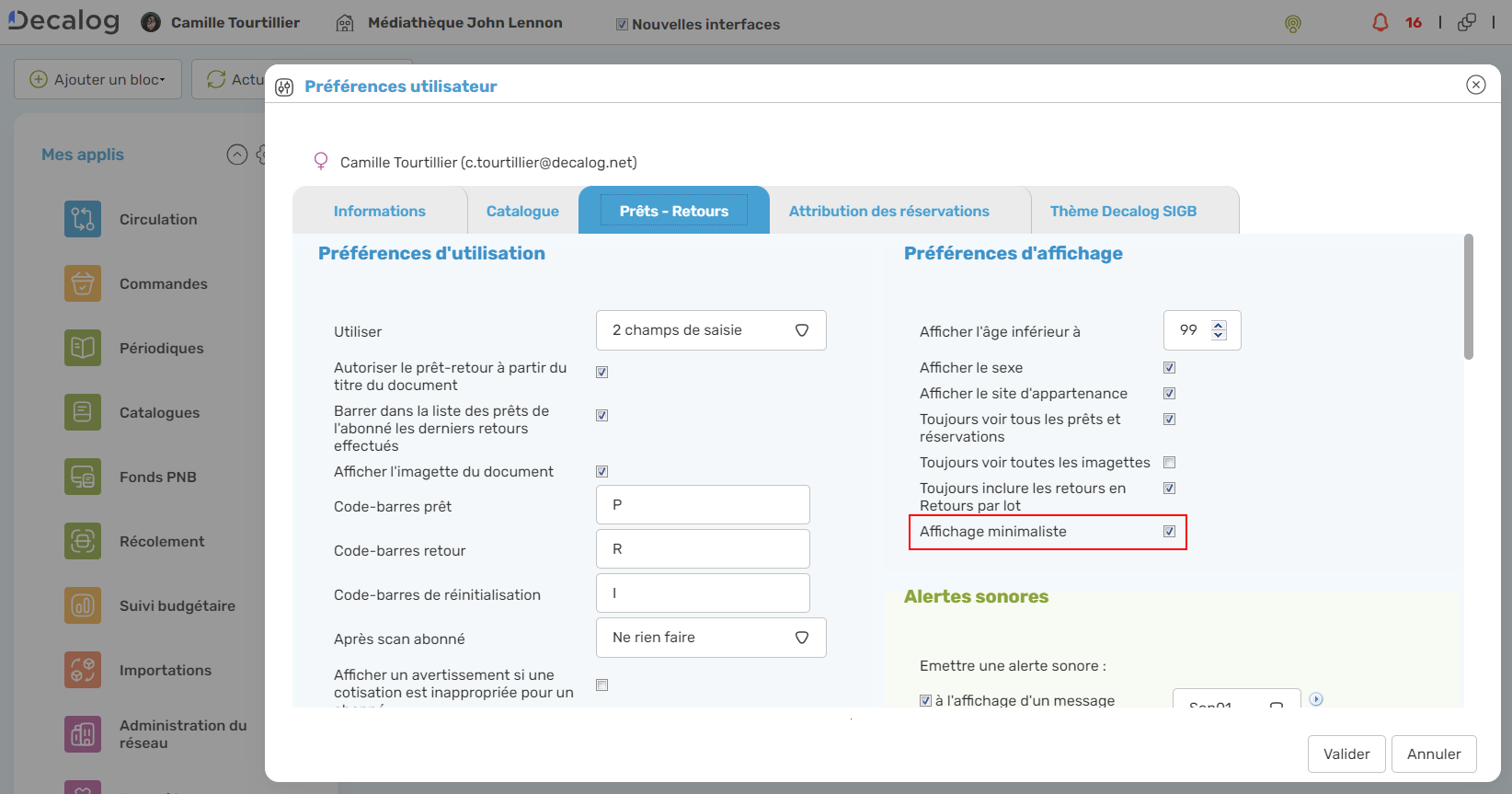
Task: Click the Code-barres prêt input field
Action: (x=703, y=504)
